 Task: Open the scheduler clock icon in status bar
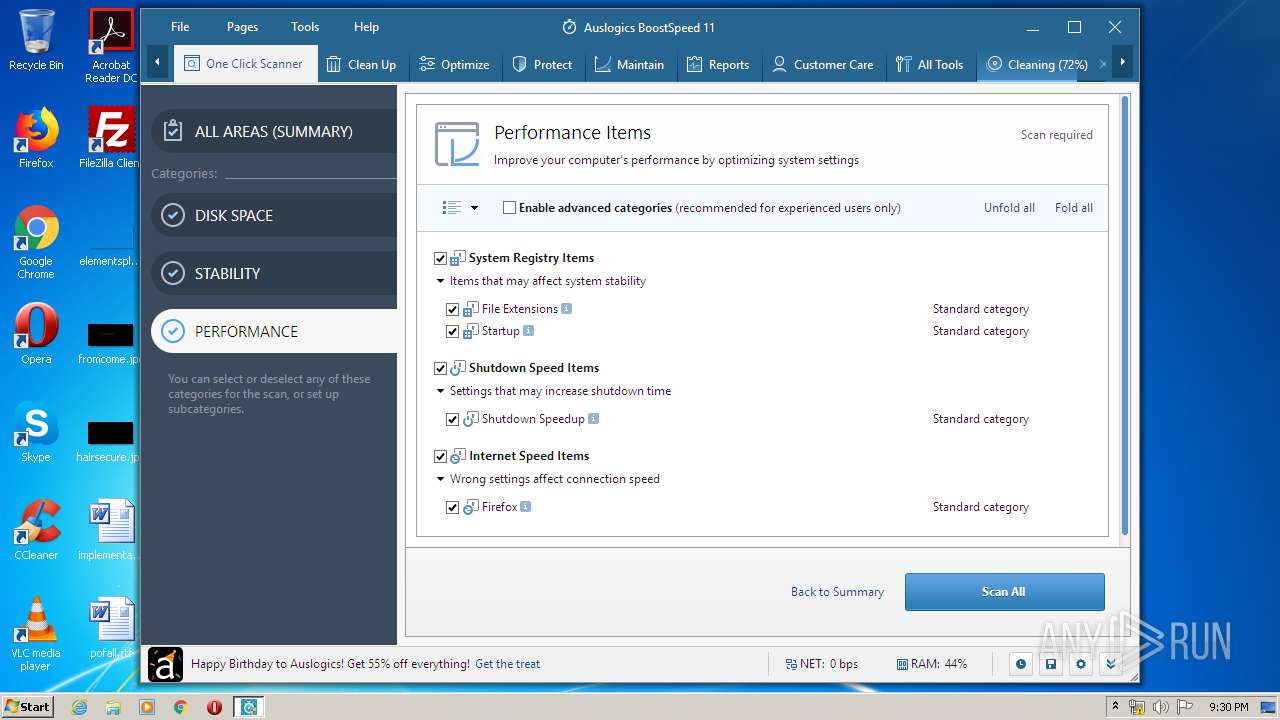coord(1020,663)
